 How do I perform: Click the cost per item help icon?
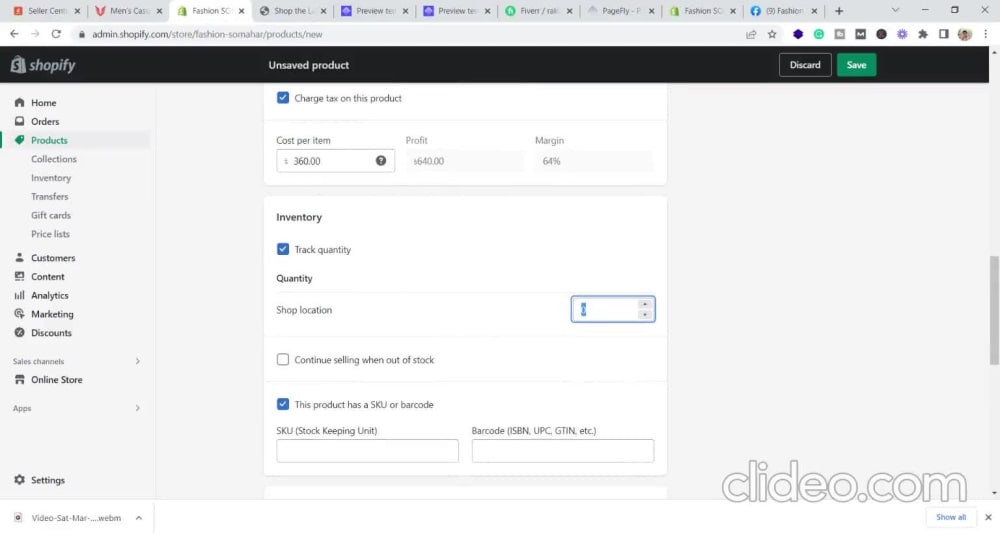tap(381, 161)
